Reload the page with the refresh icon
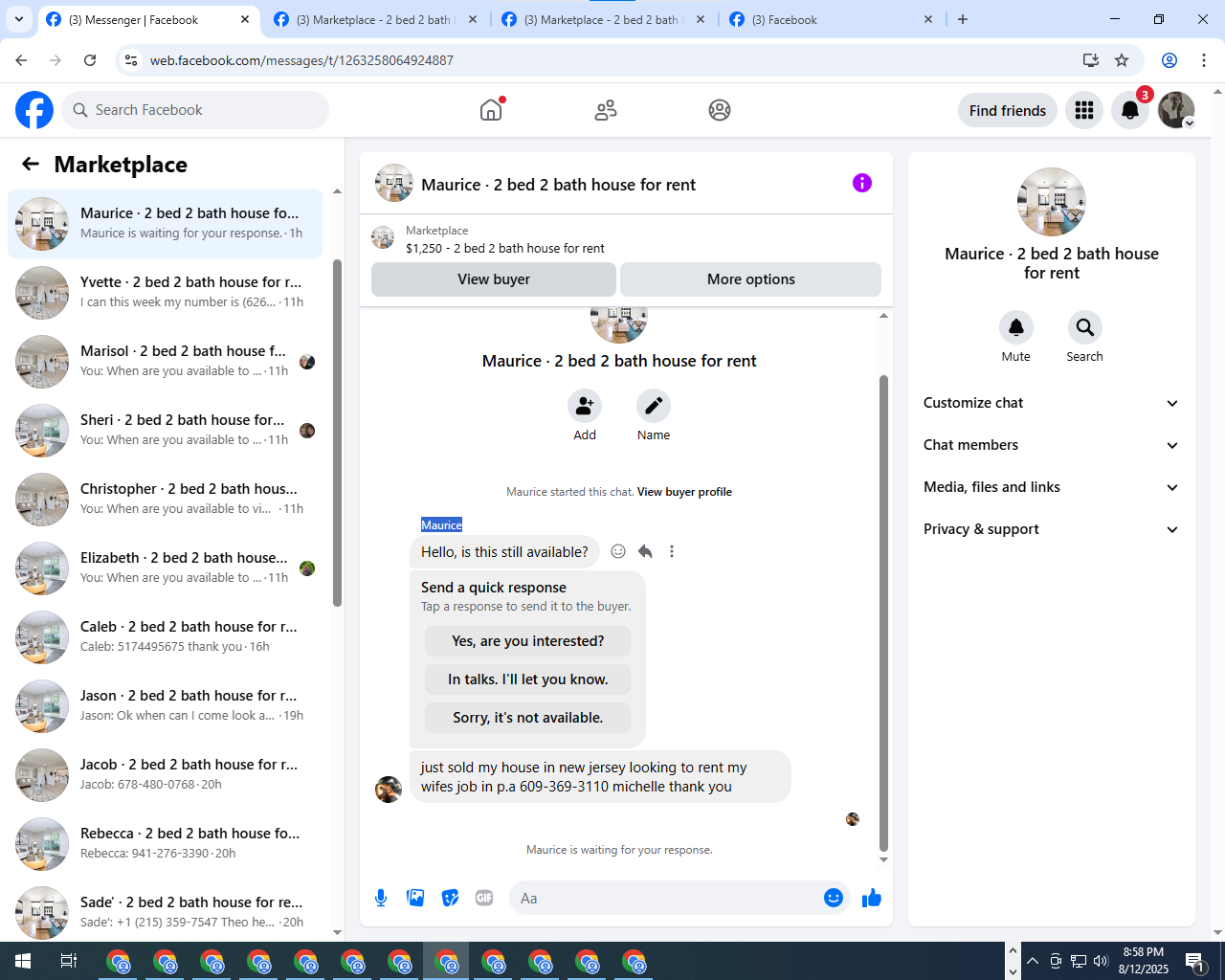This screenshot has width=1225, height=980. 90,60
